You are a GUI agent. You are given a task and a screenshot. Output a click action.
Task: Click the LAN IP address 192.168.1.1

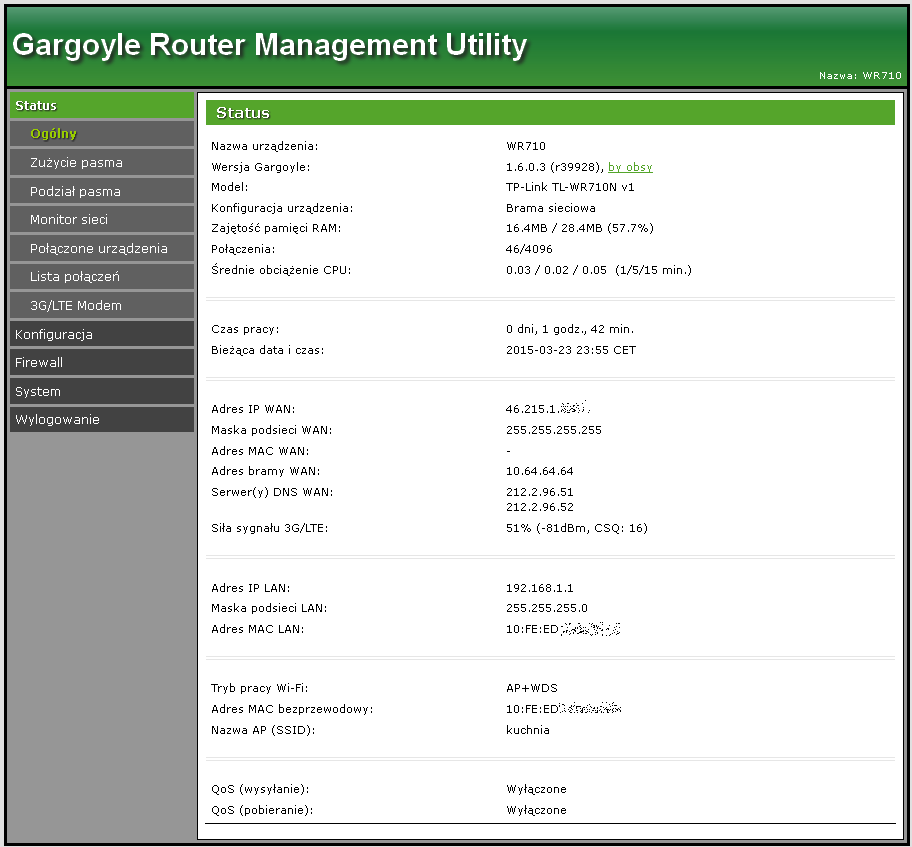[540, 588]
